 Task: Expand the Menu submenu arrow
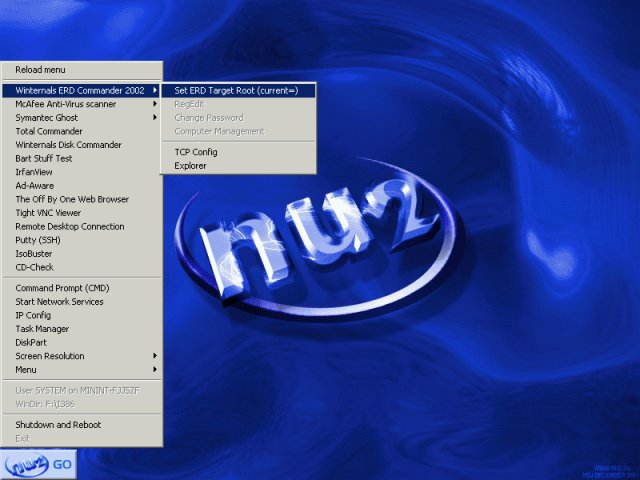[155, 369]
